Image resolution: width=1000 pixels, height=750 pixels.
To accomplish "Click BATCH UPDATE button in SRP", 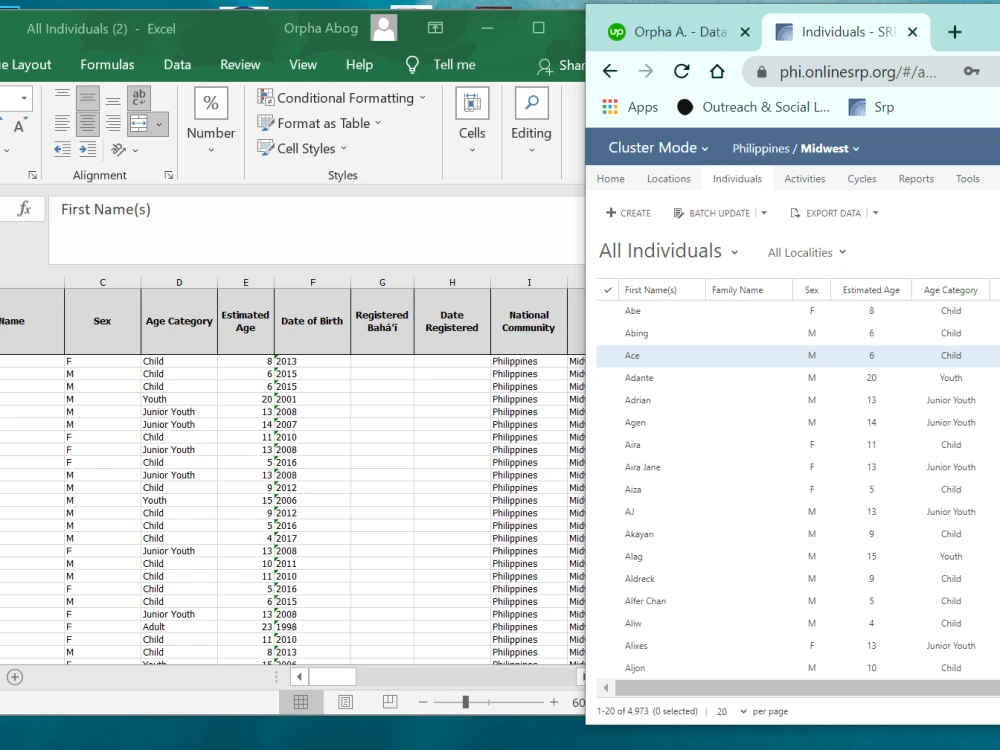I will click(712, 213).
